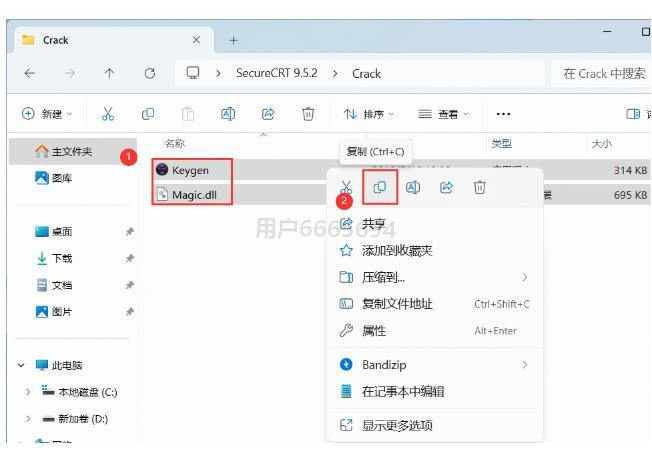The image size is (652, 456).
Task: Click the toolbar Copy icon
Action: (148, 113)
